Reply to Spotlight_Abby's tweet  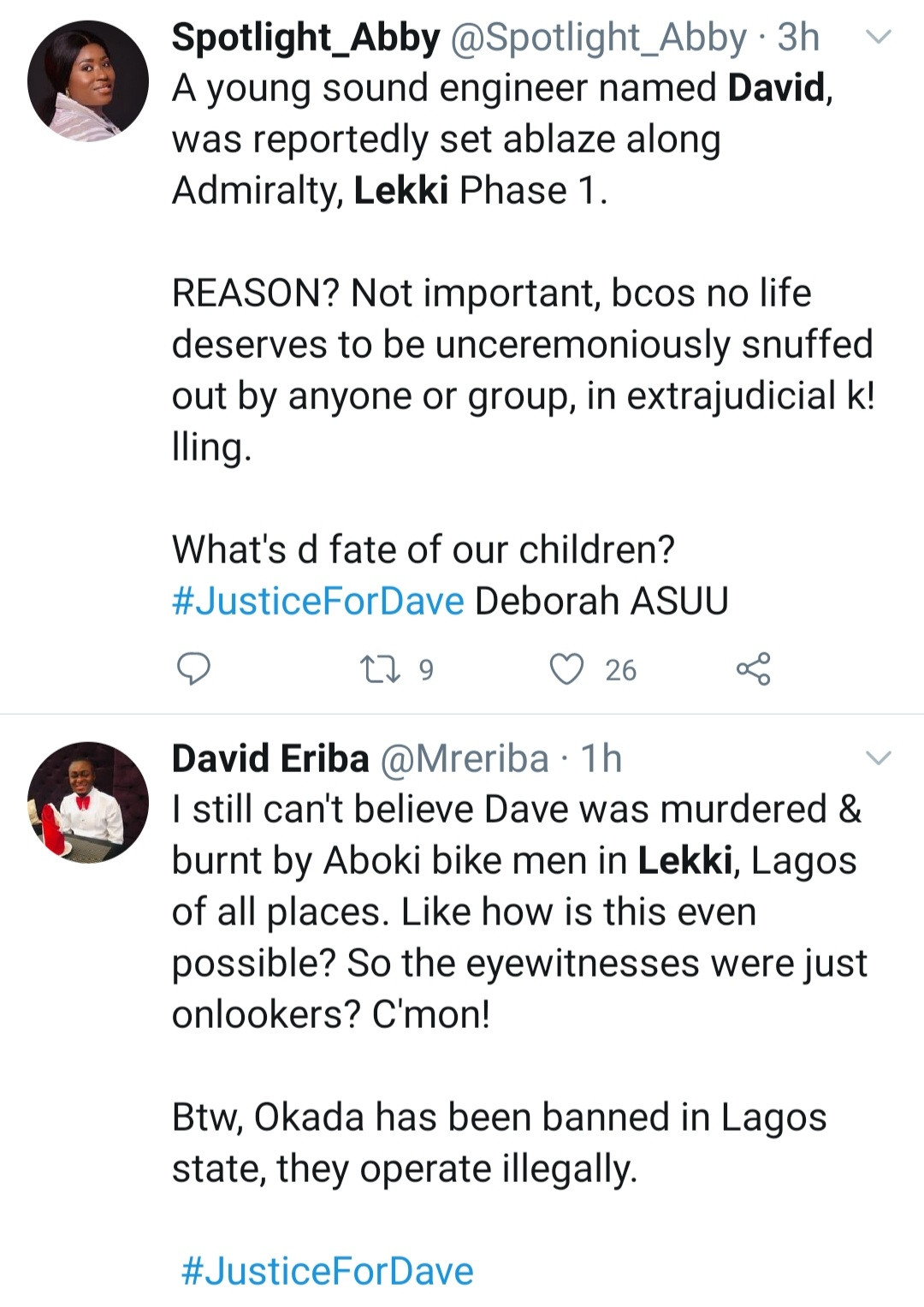coord(193,668)
